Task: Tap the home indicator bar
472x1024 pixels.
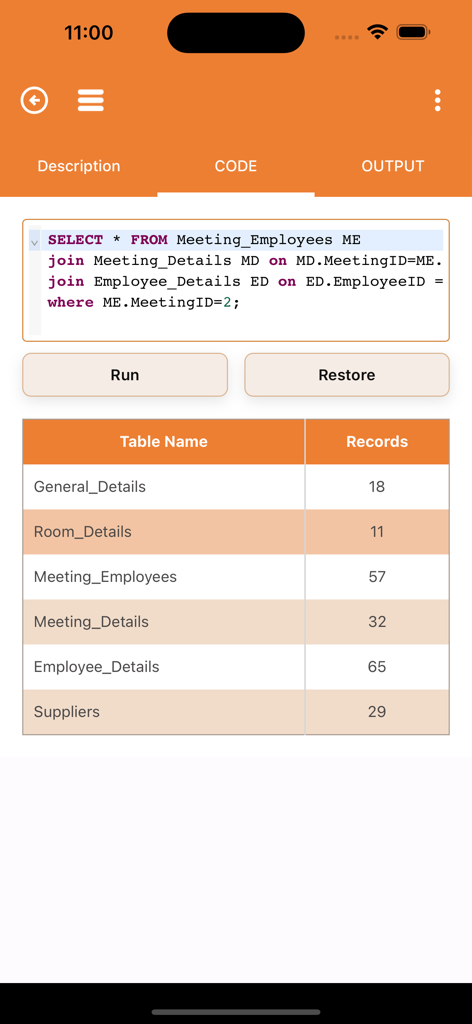Action: point(236,1012)
